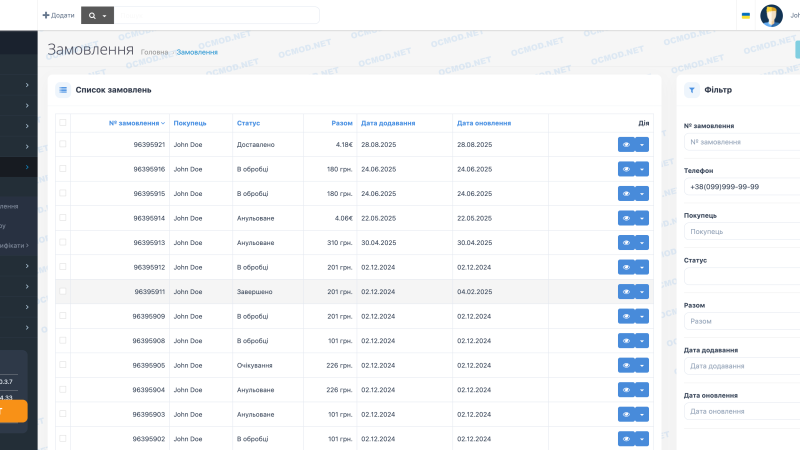
Task: Open action dropdown arrow for order 96395902
Action: pos(642,439)
